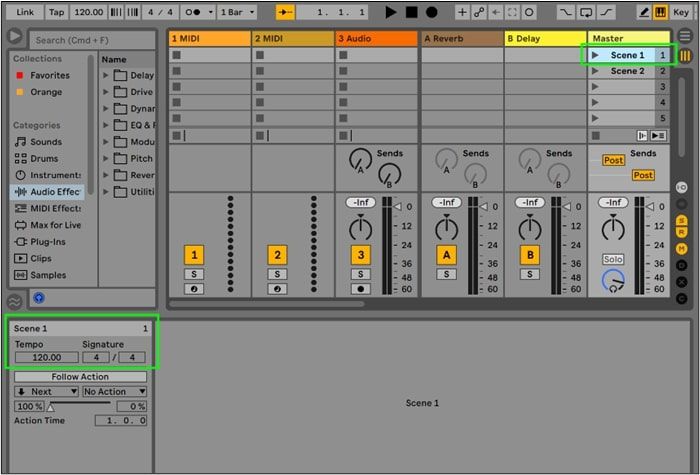Tap tempo with the Tap button

pyautogui.click(x=57, y=12)
